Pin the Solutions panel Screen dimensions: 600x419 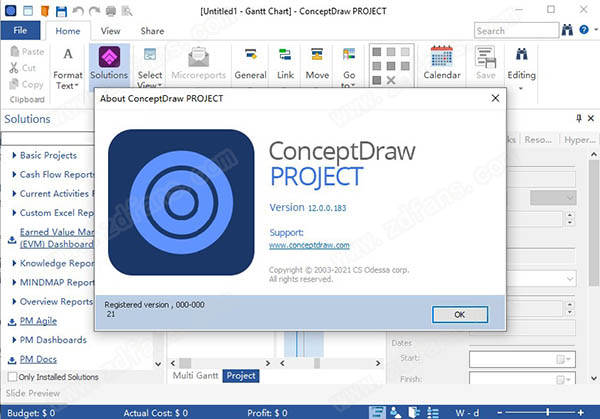click(579, 118)
